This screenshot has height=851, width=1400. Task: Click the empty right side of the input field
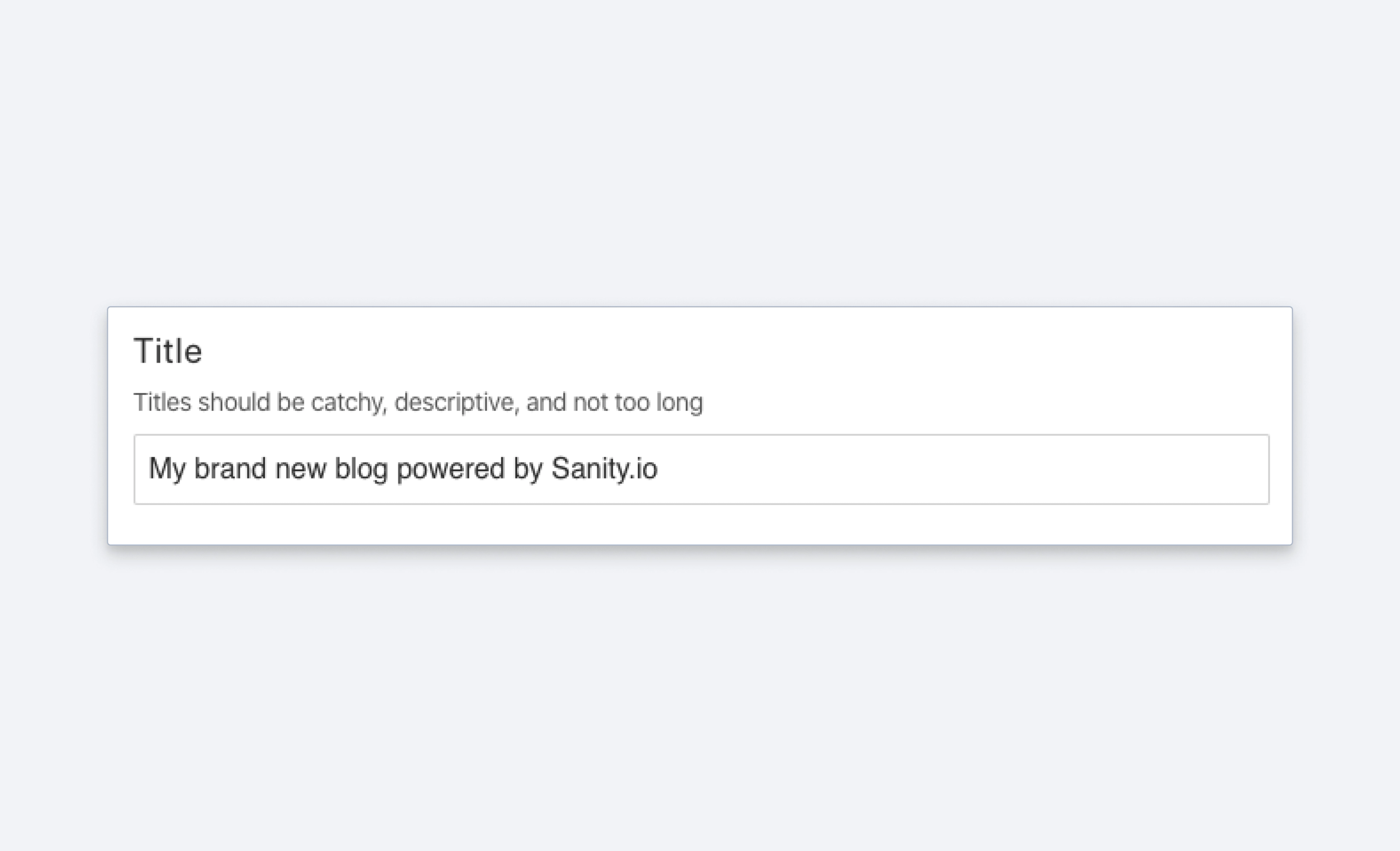click(x=966, y=469)
